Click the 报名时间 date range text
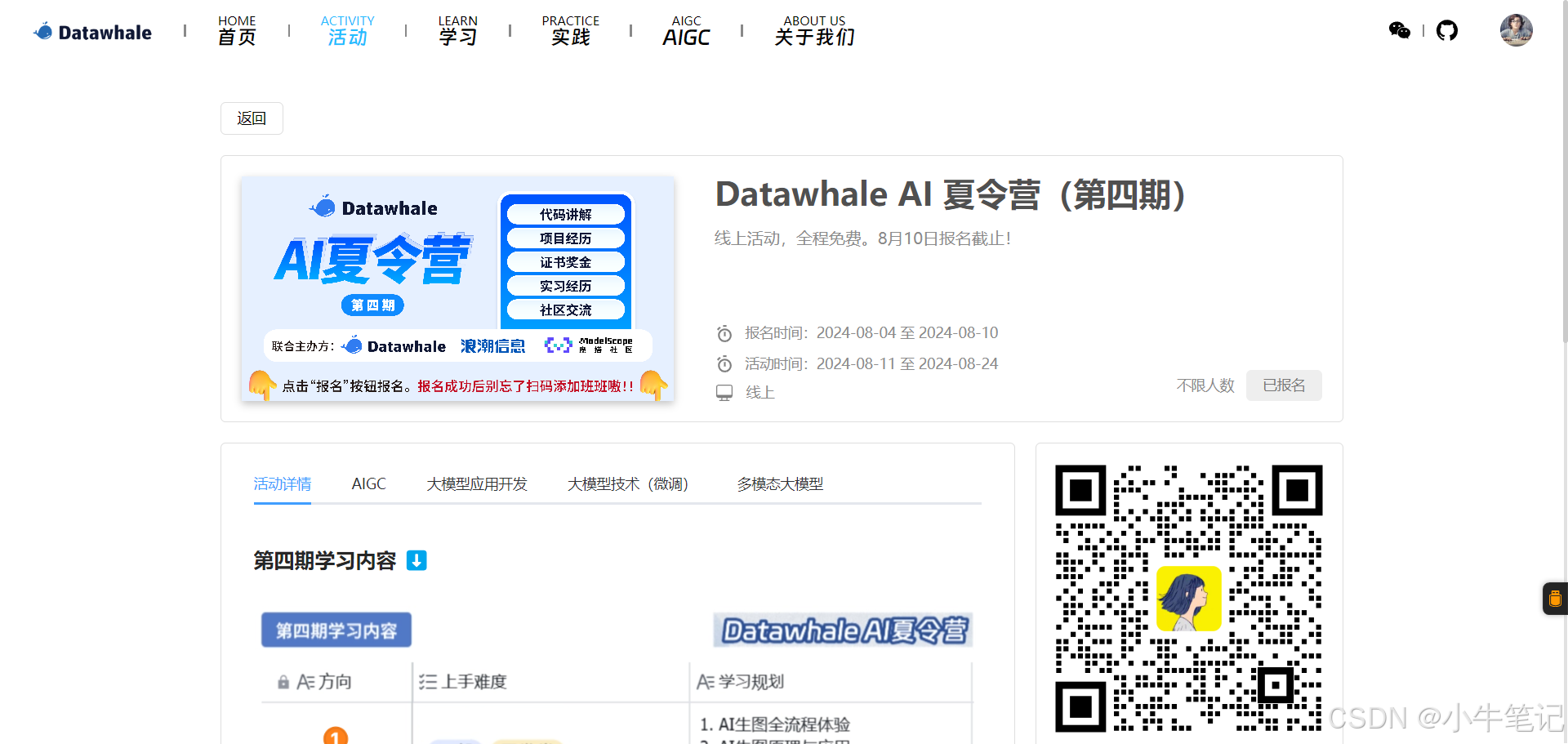This screenshot has height=744, width=1568. click(871, 333)
